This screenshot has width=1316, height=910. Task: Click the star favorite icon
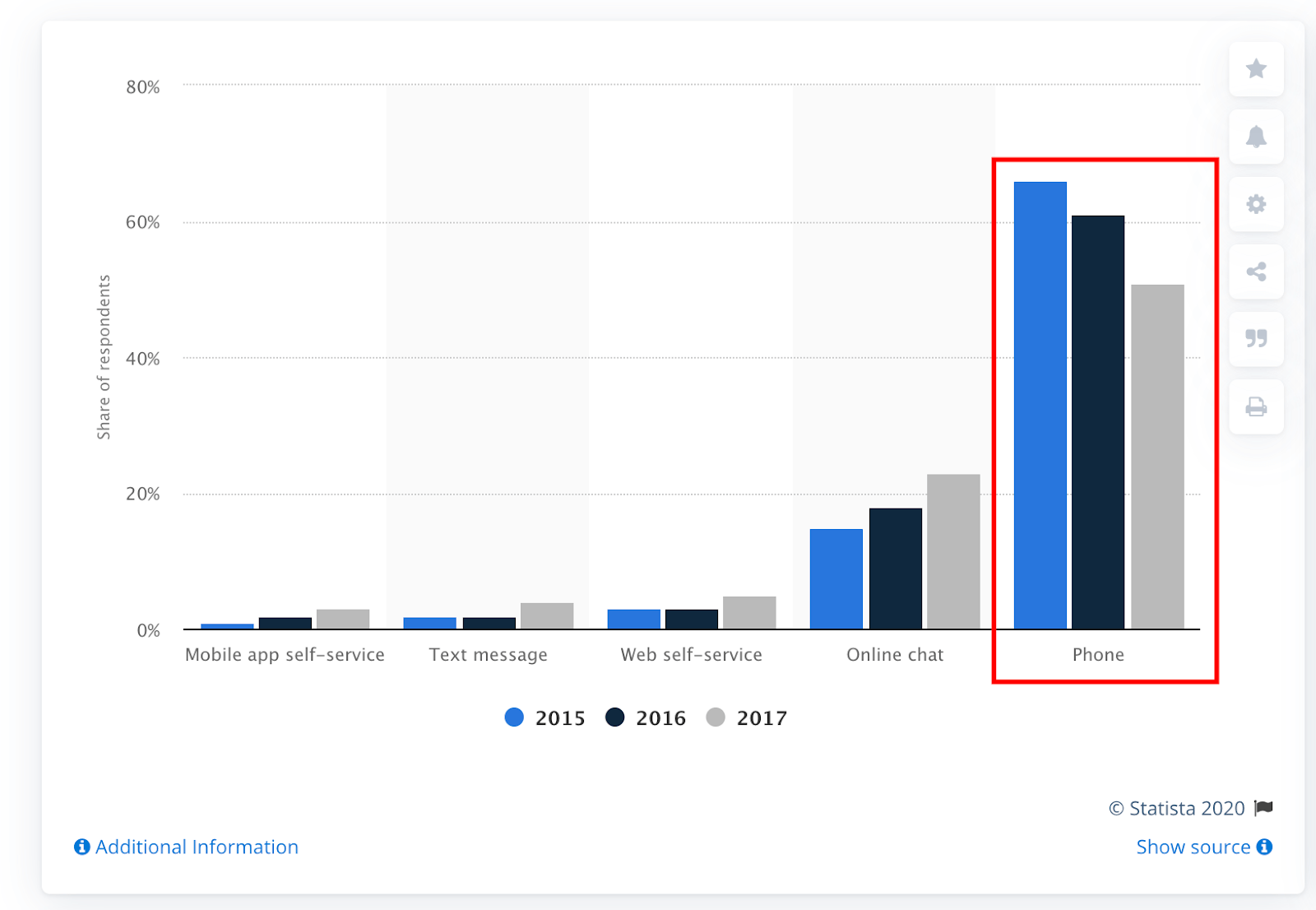point(1256,68)
